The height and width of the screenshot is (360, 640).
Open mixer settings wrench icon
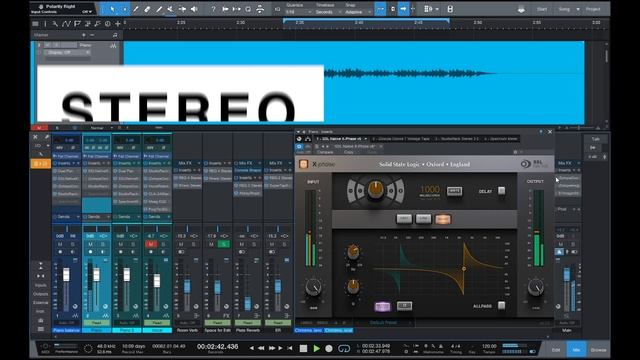pyautogui.click(x=47, y=137)
